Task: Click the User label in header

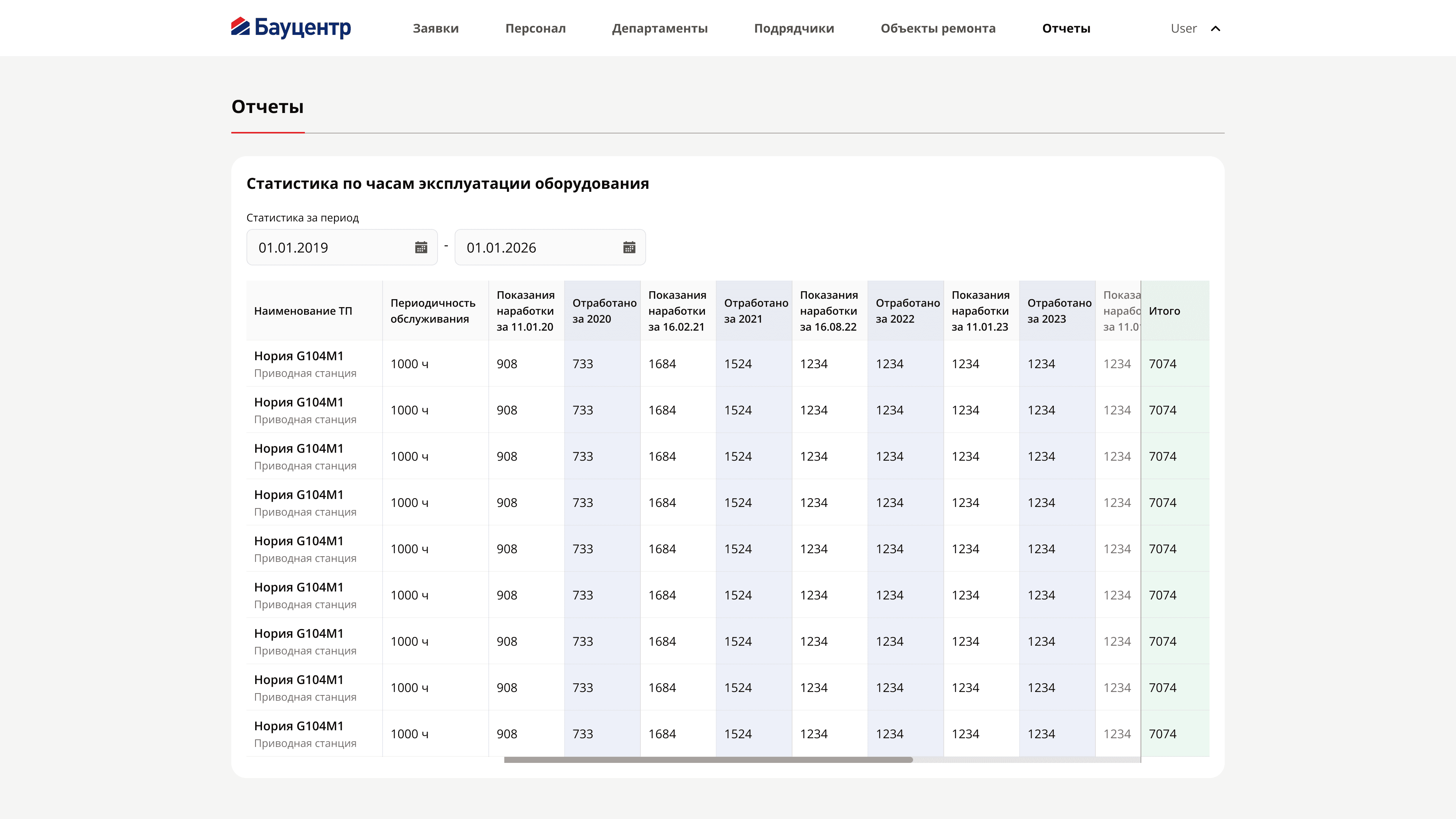Action: pyautogui.click(x=1183, y=28)
